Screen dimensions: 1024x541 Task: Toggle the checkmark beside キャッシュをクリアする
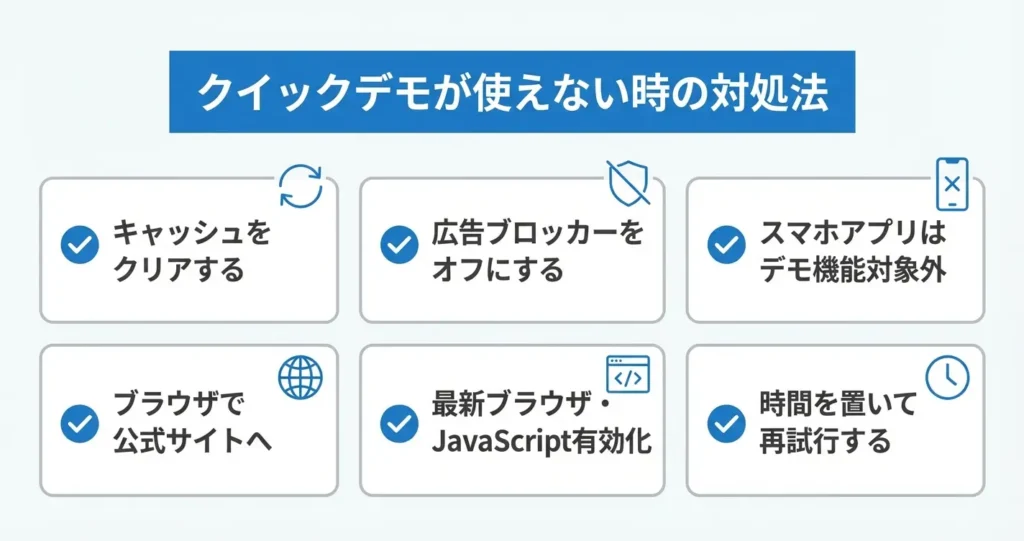(x=80, y=245)
